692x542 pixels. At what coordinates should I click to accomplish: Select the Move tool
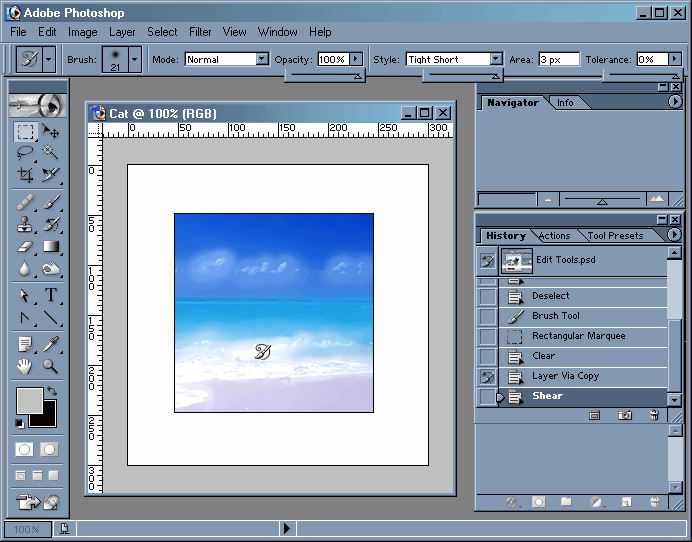(51, 132)
